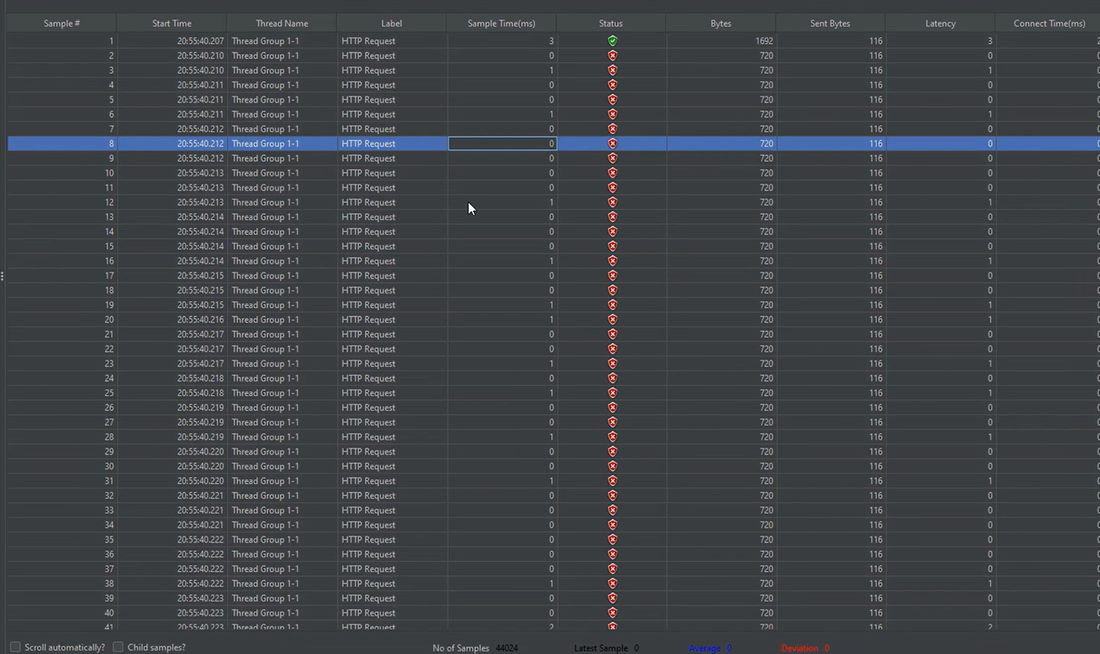Tick the 'Child samples?' checkbox

[118, 647]
